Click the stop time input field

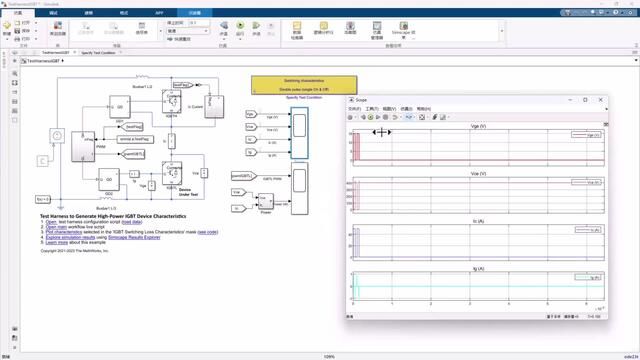point(199,23)
